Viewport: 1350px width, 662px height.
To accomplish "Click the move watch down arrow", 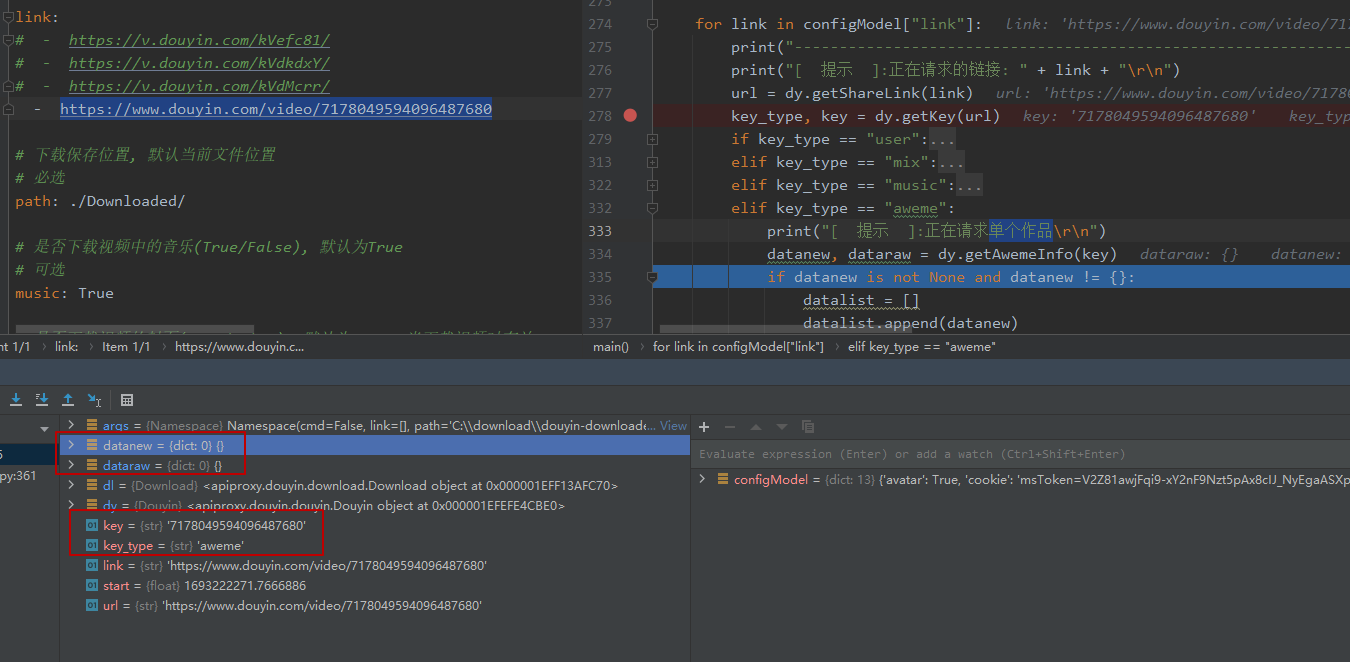I will coord(781,427).
